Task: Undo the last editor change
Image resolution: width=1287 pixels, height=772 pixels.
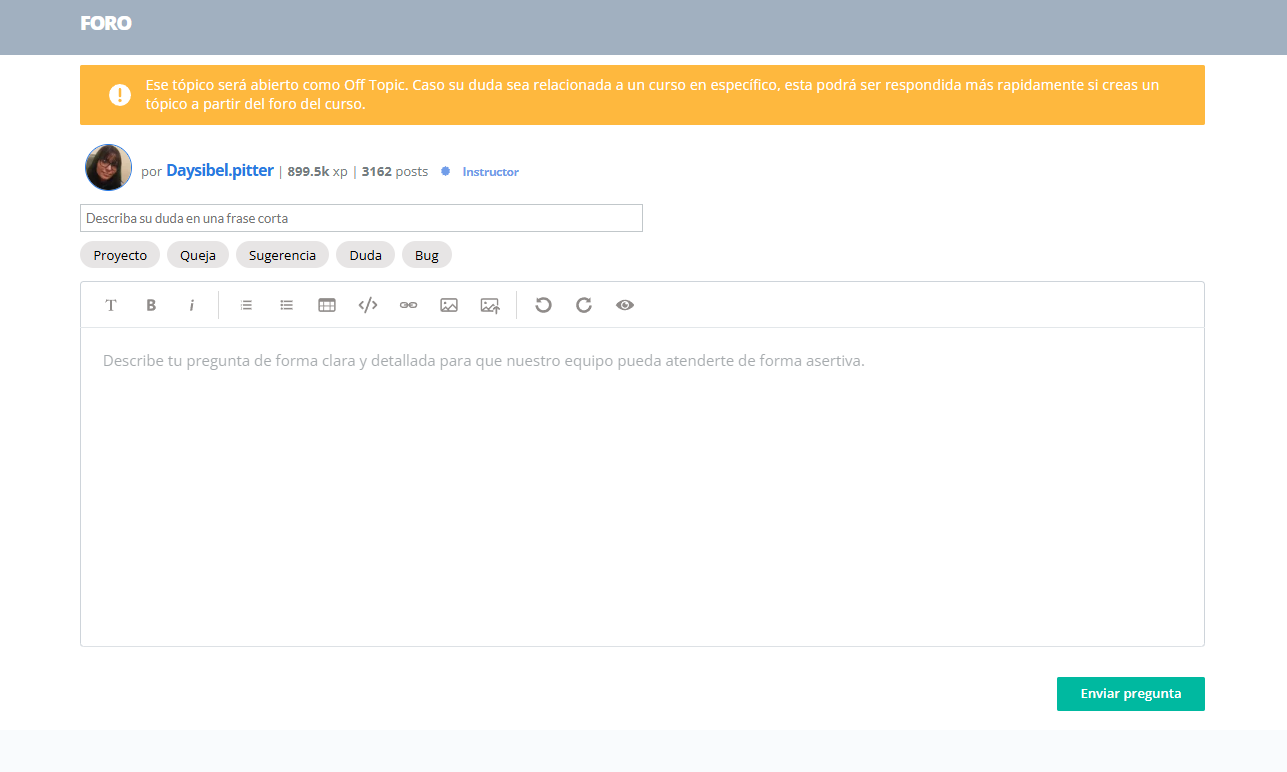Action: (543, 305)
